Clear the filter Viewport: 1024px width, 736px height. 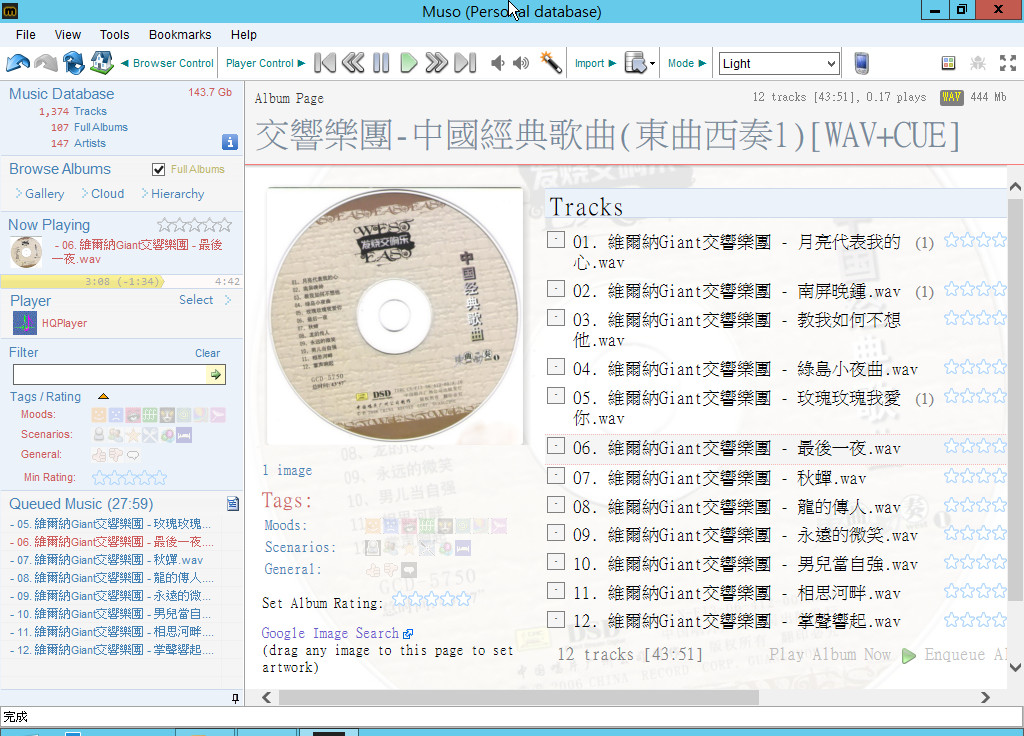pyautogui.click(x=208, y=353)
